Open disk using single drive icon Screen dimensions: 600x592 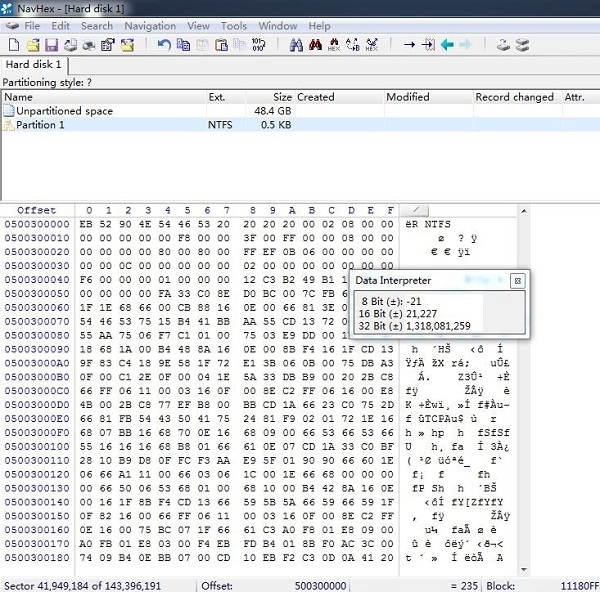pos(503,45)
